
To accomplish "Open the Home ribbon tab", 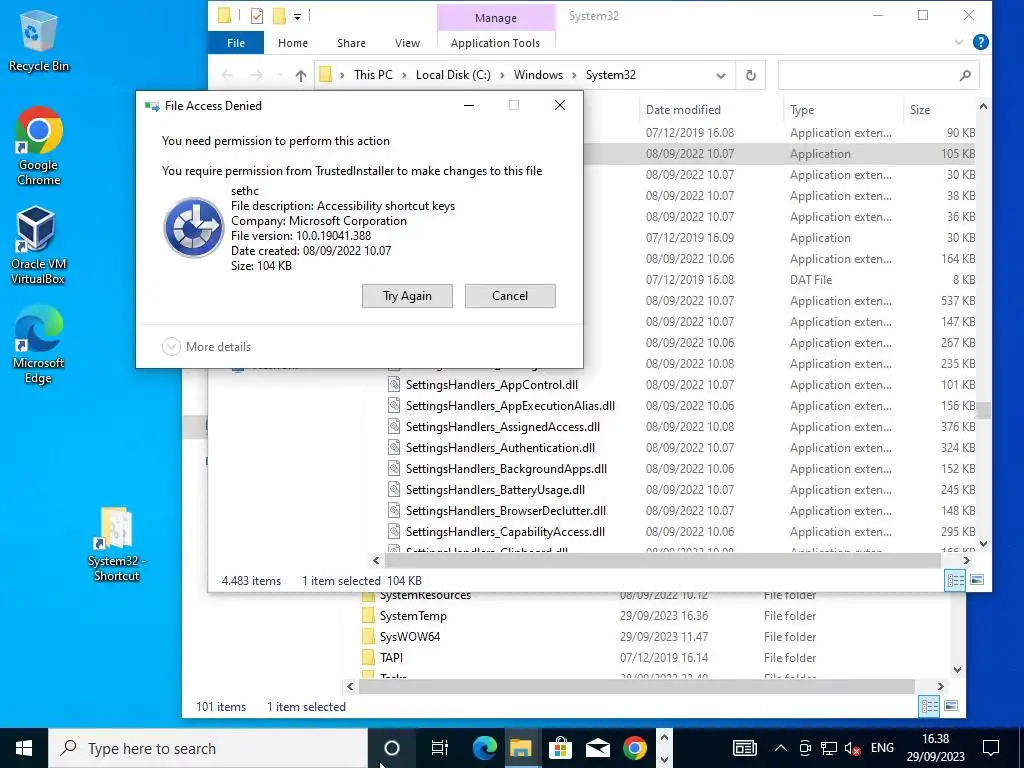I will coord(293,43).
